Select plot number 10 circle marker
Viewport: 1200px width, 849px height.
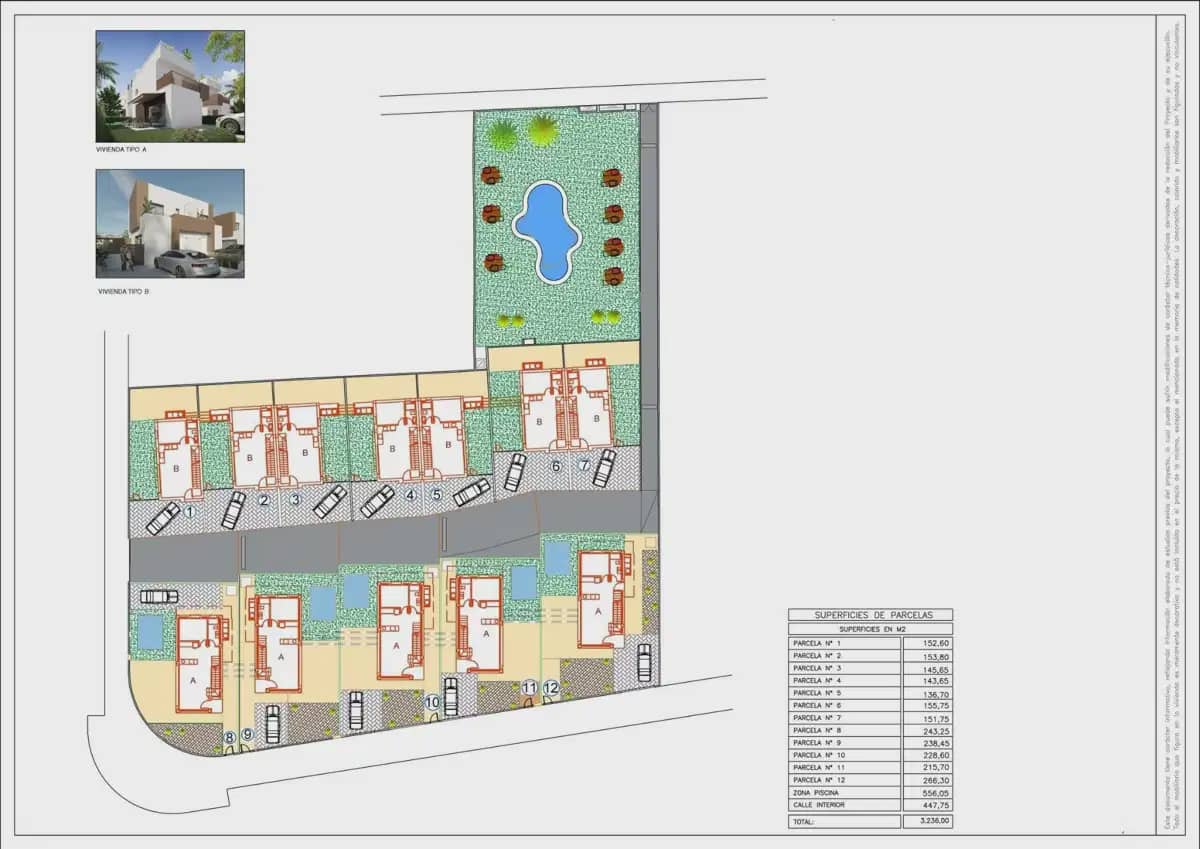[432, 703]
